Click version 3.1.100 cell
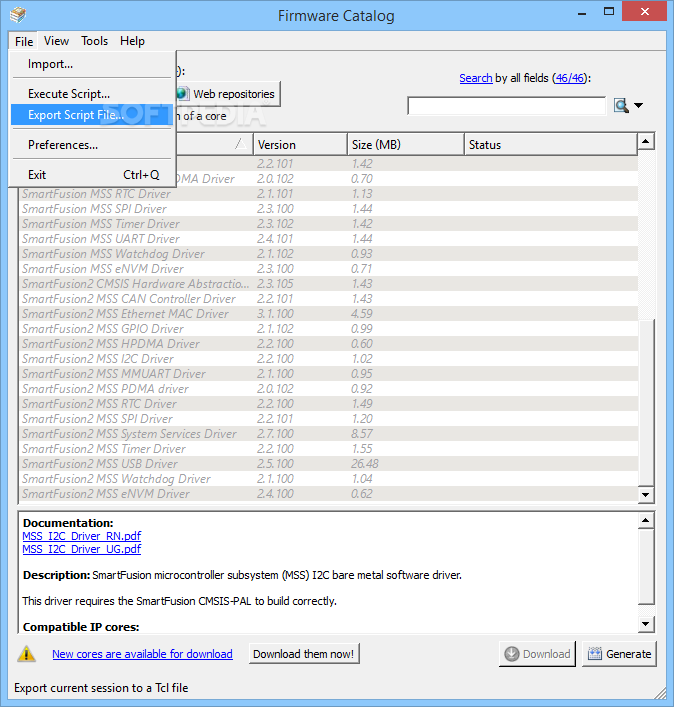Viewport: 674px width, 707px height. 275,314
